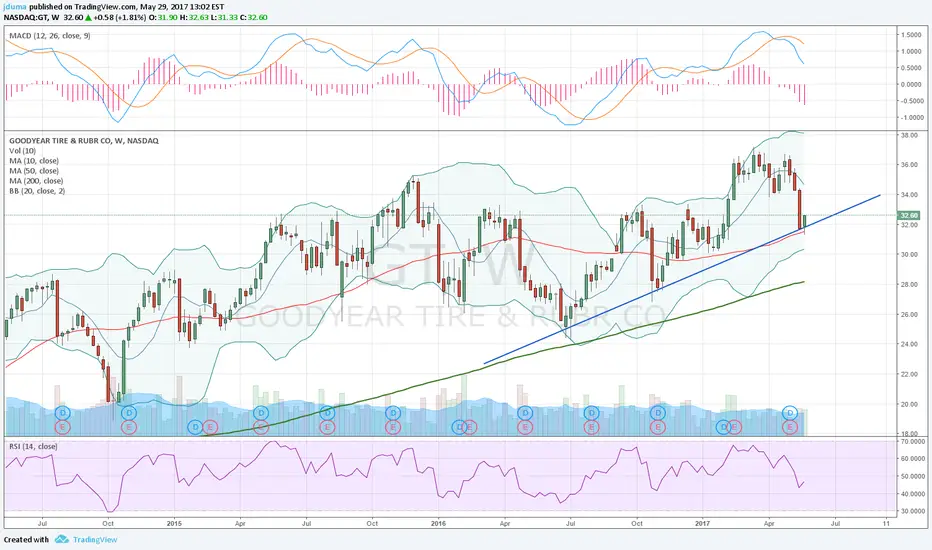Viewport: 932px width, 550px height.
Task: Click the MA (10, close) indicator label
Action: click(x=34, y=161)
